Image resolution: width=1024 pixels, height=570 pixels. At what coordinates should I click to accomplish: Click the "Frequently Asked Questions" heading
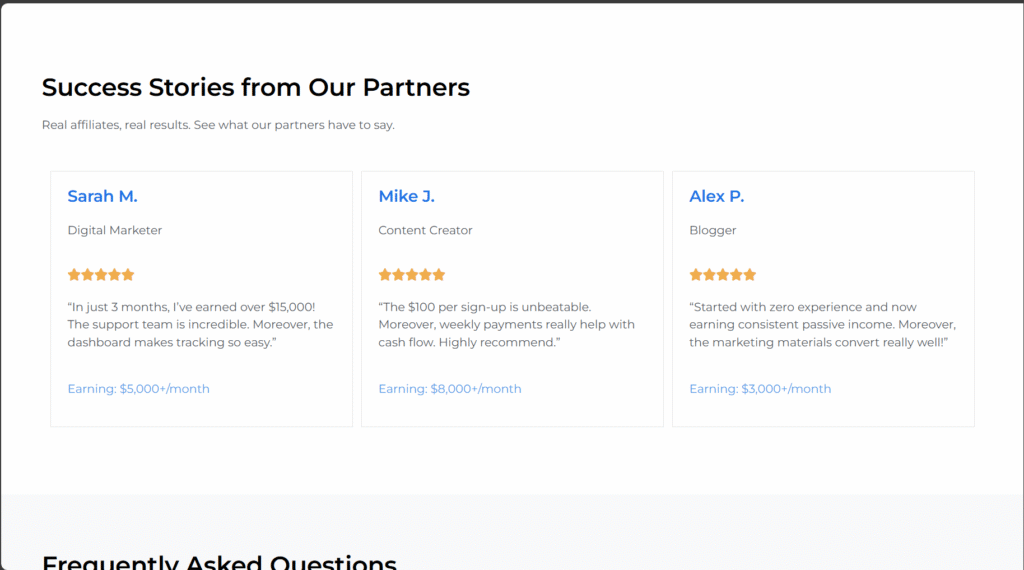[x=219, y=562]
